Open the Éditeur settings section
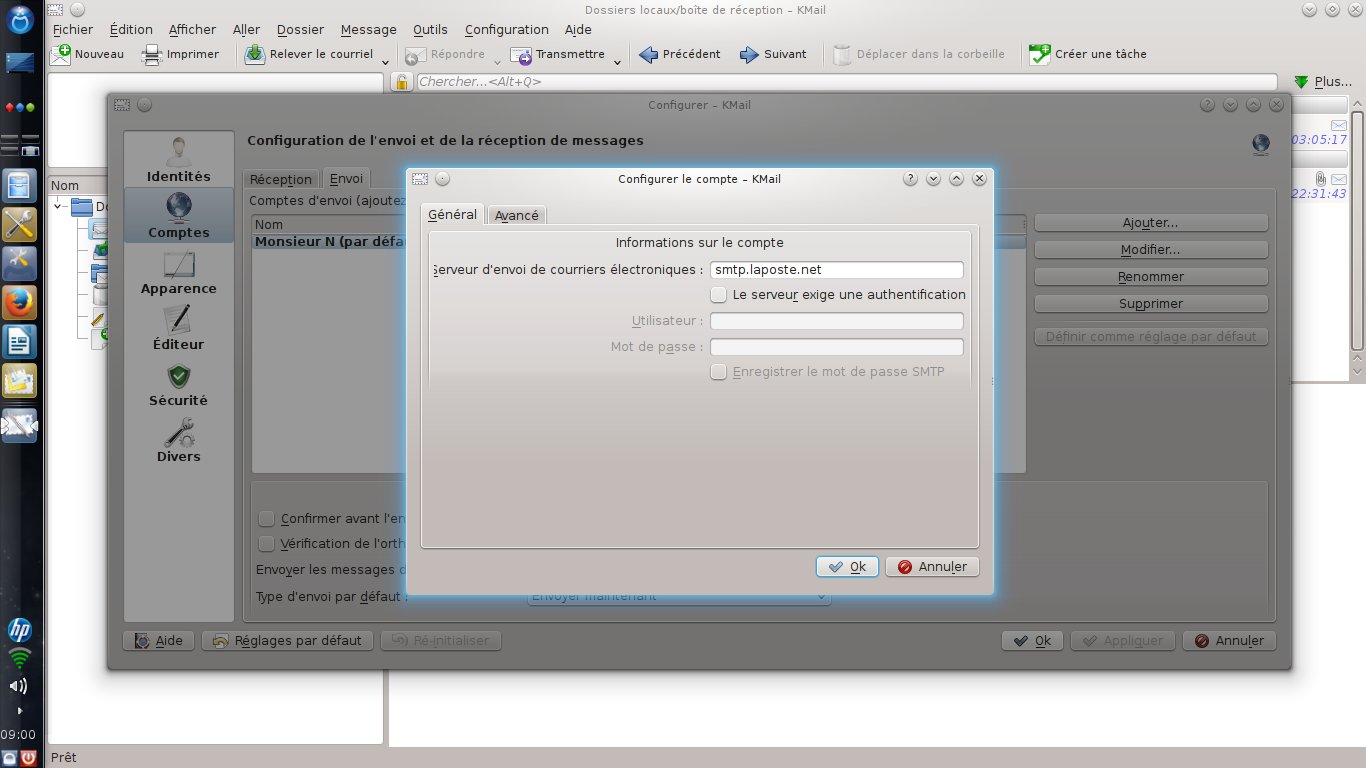Viewport: 1366px width, 768px height. click(178, 328)
